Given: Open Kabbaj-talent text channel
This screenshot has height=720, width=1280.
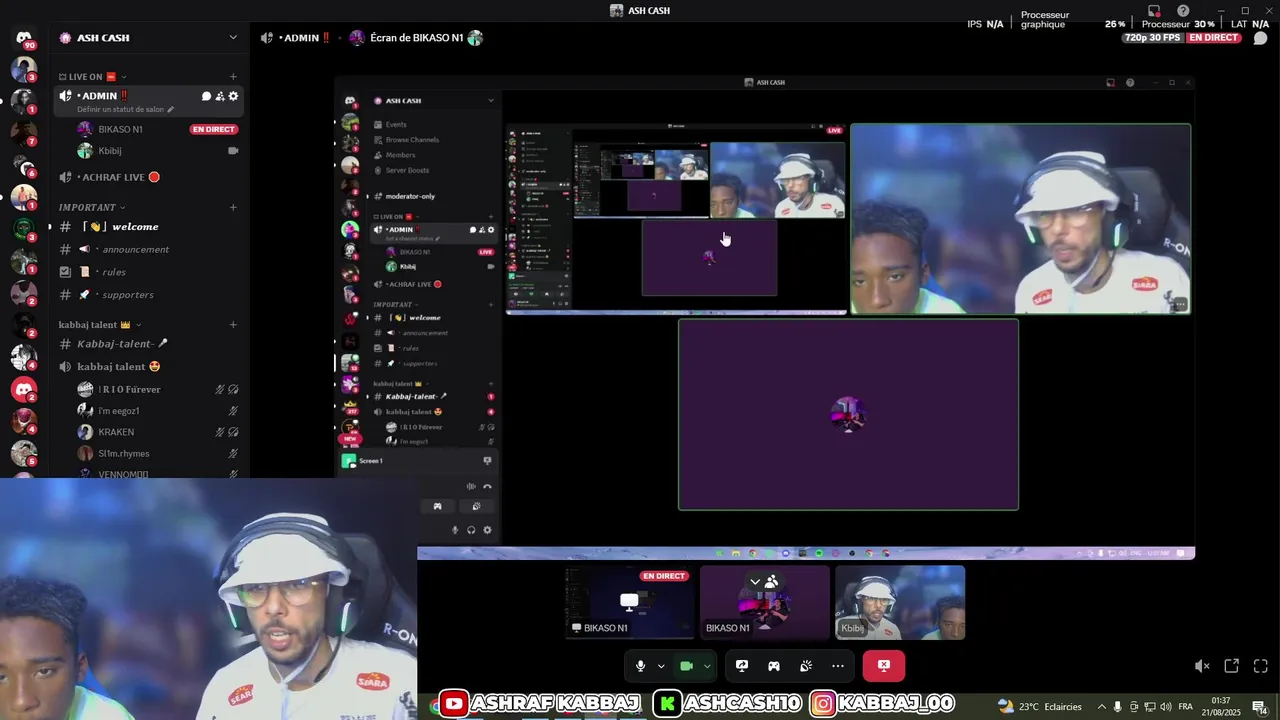Looking at the screenshot, I should tap(148, 344).
